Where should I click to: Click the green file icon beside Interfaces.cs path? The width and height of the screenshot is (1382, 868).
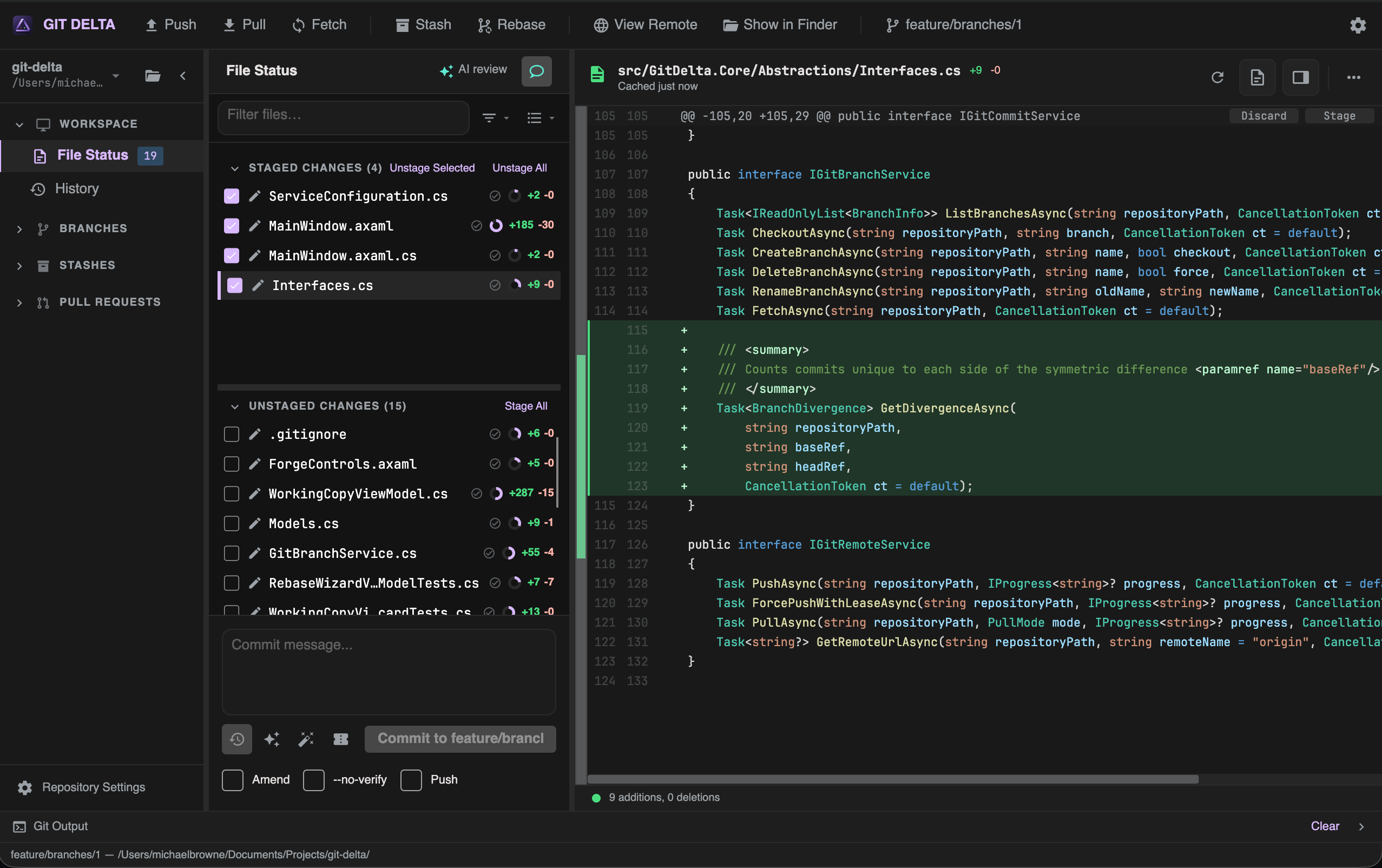tap(597, 75)
